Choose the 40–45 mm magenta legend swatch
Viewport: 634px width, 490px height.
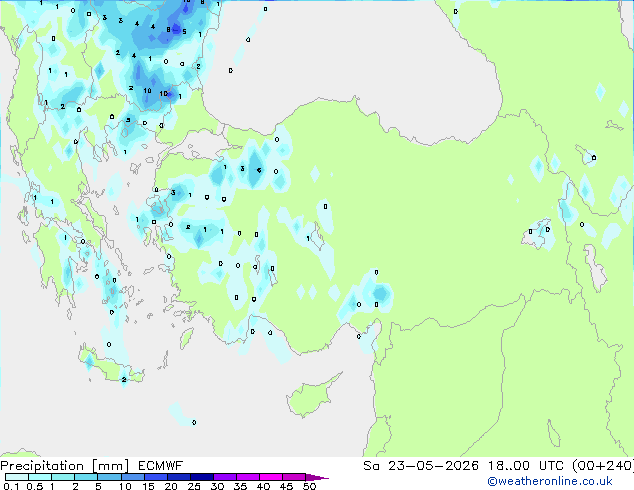[x=271, y=477]
